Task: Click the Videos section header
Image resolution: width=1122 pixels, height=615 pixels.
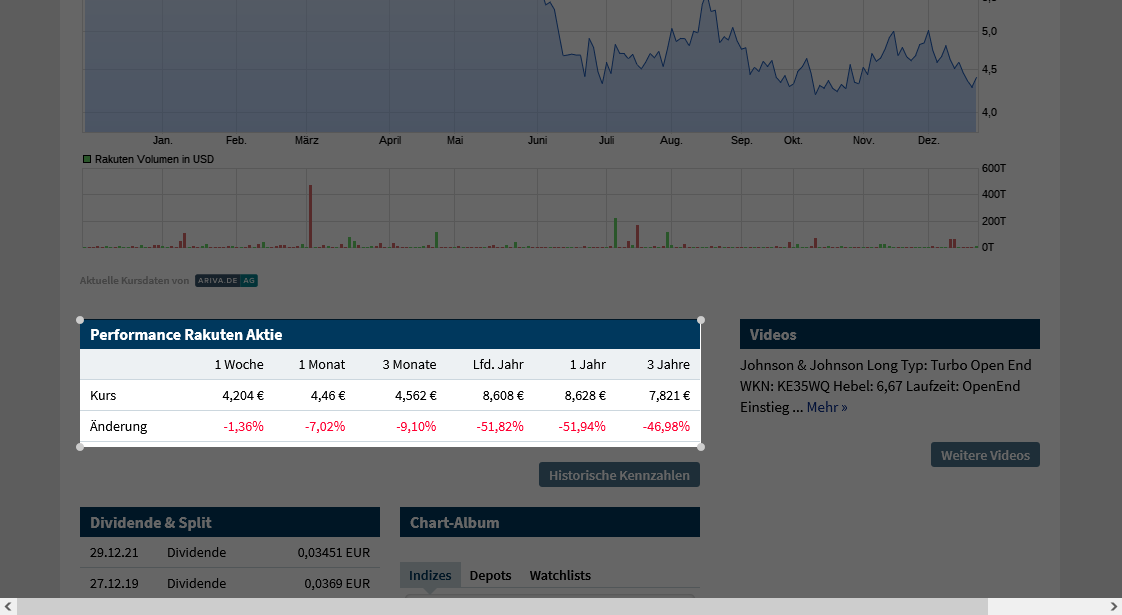Action: coord(889,334)
